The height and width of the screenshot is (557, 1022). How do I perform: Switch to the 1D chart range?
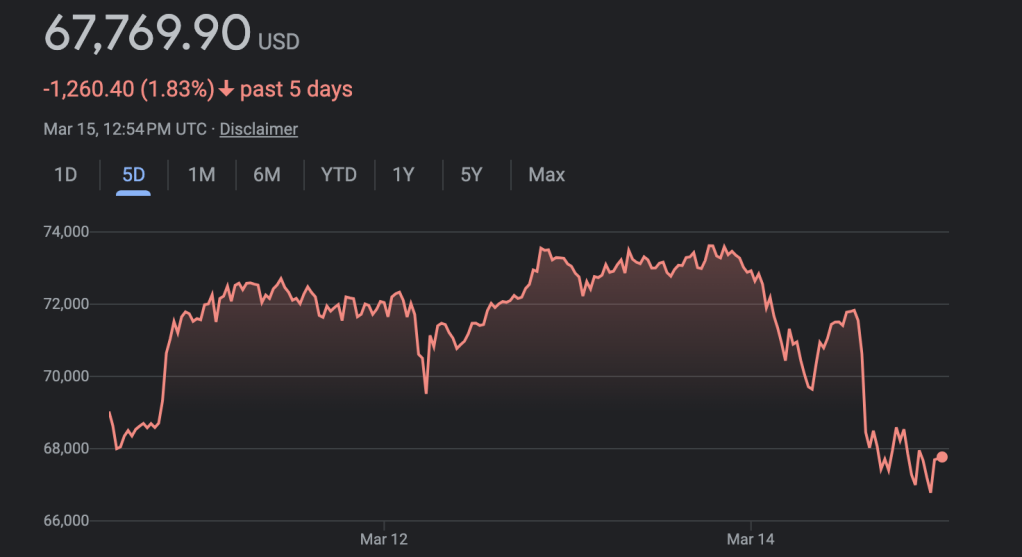[65, 175]
